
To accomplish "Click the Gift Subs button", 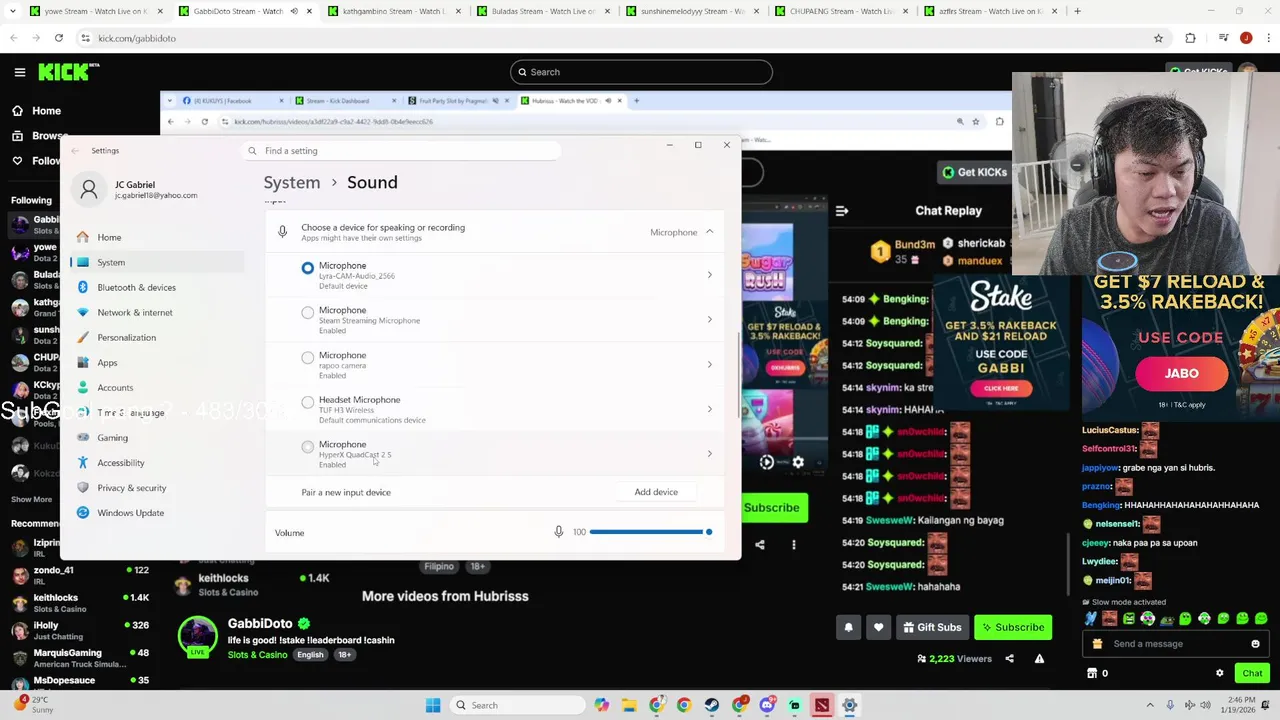I will (932, 627).
